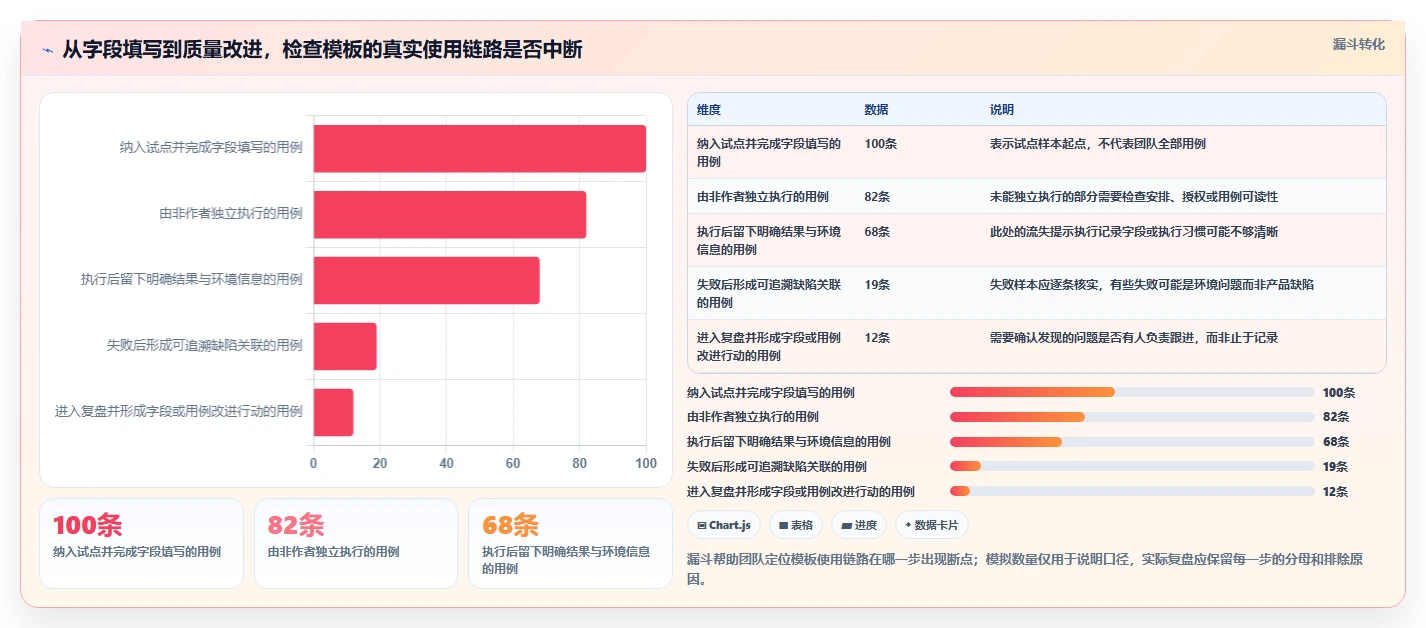Click the 19条 value in the table
The width and height of the screenshot is (1426, 628).
tap(877, 285)
